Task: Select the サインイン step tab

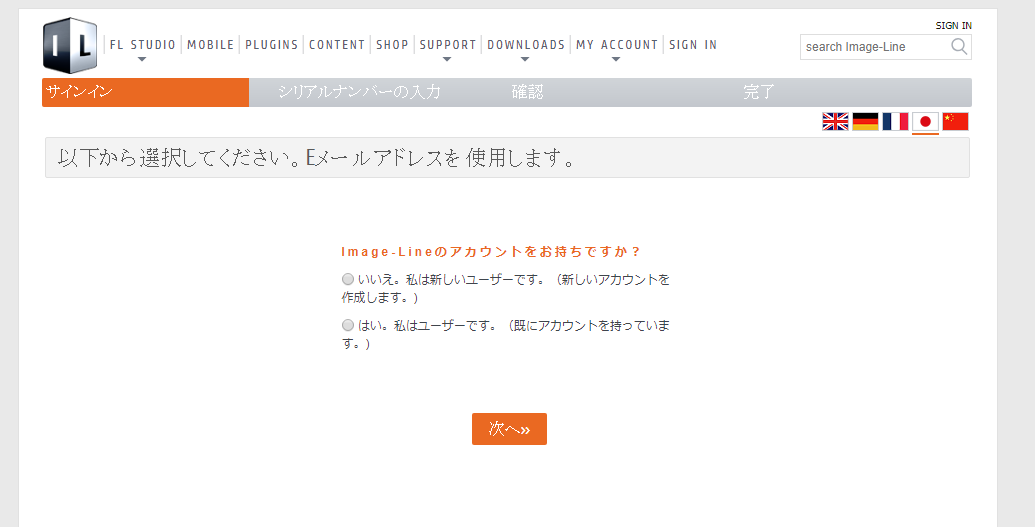Action: [x=145, y=92]
